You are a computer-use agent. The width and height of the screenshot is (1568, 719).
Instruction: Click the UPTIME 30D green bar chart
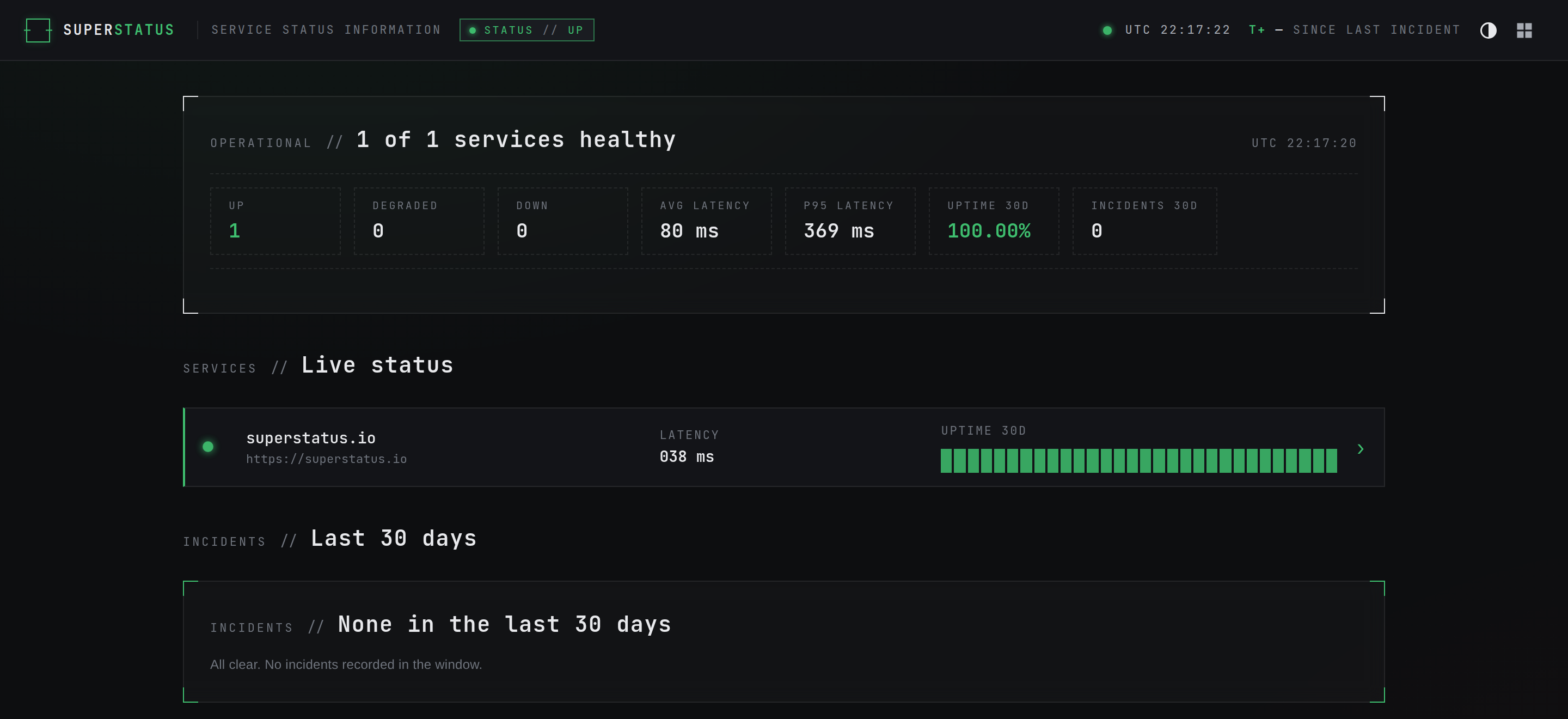[1138, 461]
